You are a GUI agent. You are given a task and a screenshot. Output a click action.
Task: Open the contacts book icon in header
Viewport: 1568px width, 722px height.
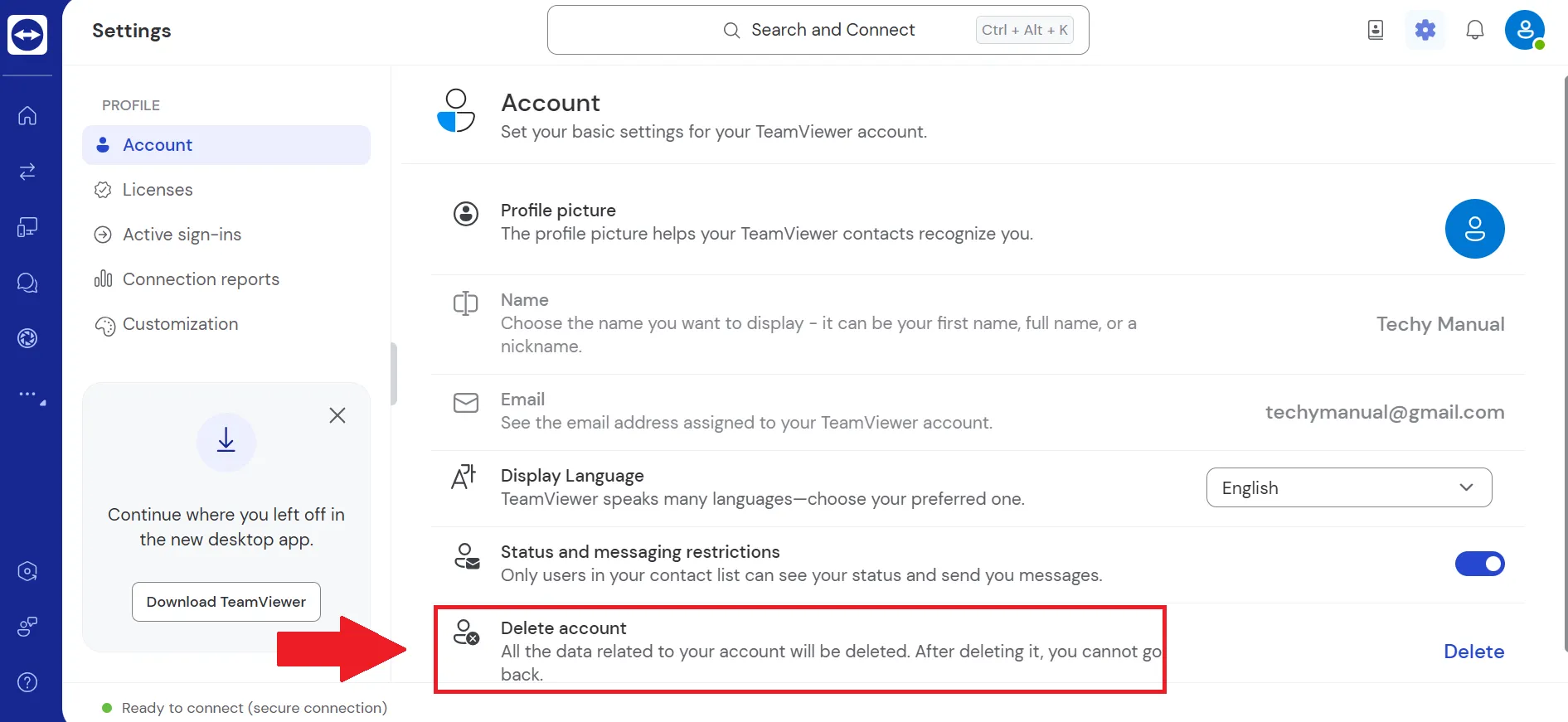click(x=1376, y=31)
